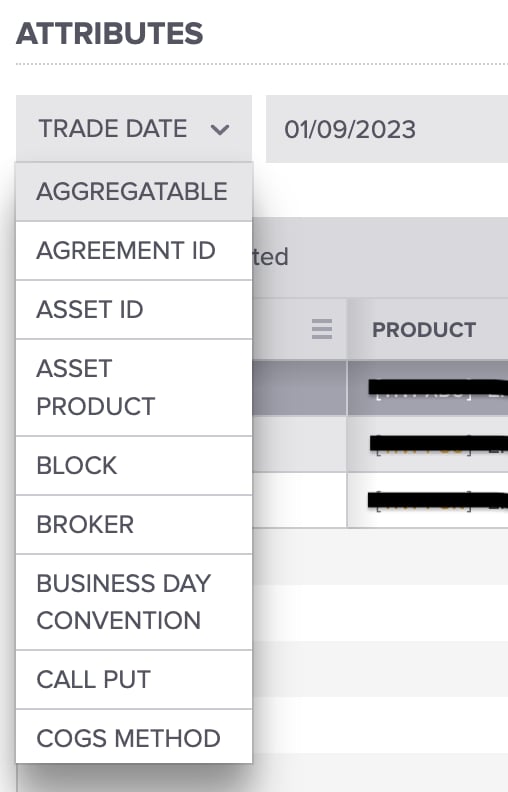Click the 01/09/2023 date field
Screen dimensions: 508x792
tap(387, 129)
